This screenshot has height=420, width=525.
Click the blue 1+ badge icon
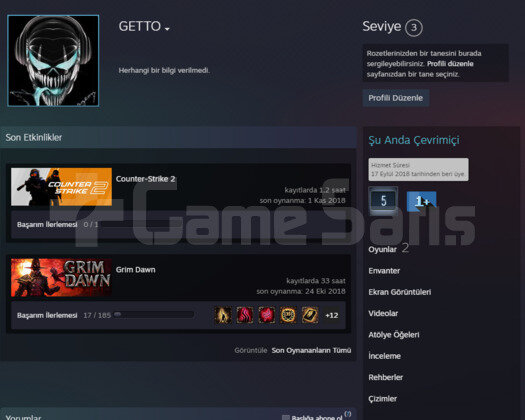coord(421,201)
